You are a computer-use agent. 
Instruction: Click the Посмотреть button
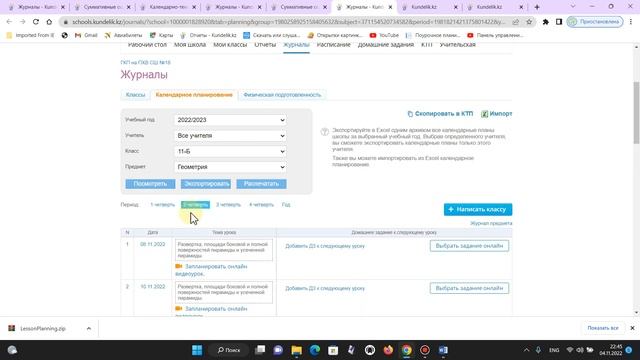click(150, 184)
